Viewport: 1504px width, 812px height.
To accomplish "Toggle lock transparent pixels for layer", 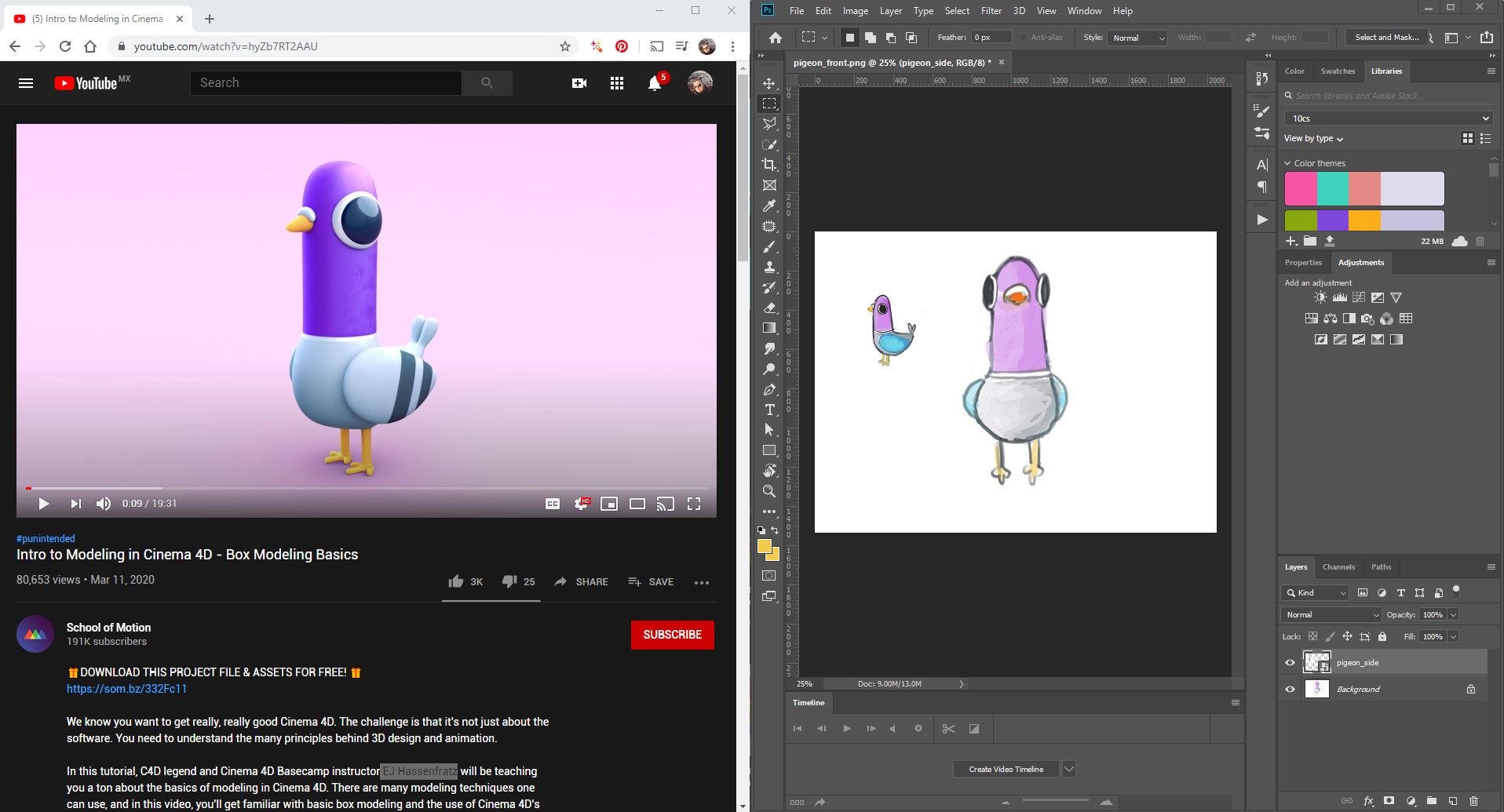I will tap(1312, 636).
